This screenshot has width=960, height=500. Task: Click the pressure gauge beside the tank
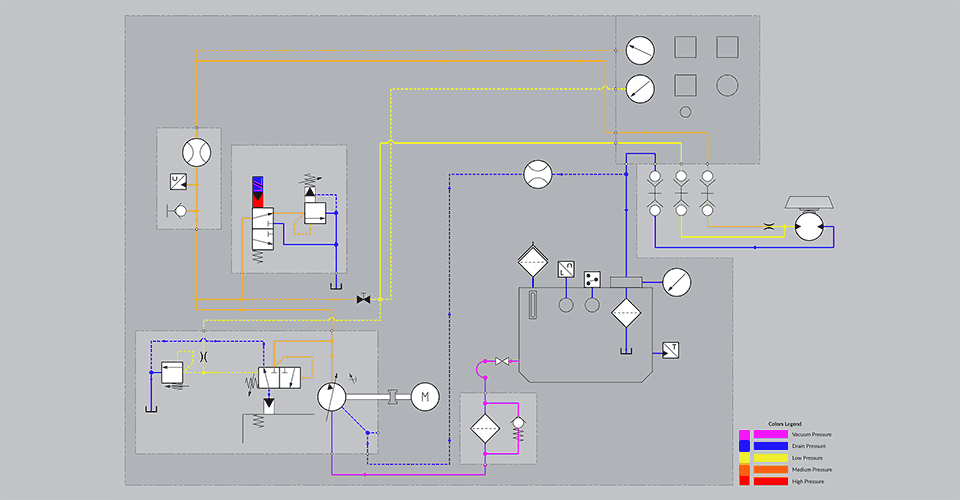[x=677, y=281]
